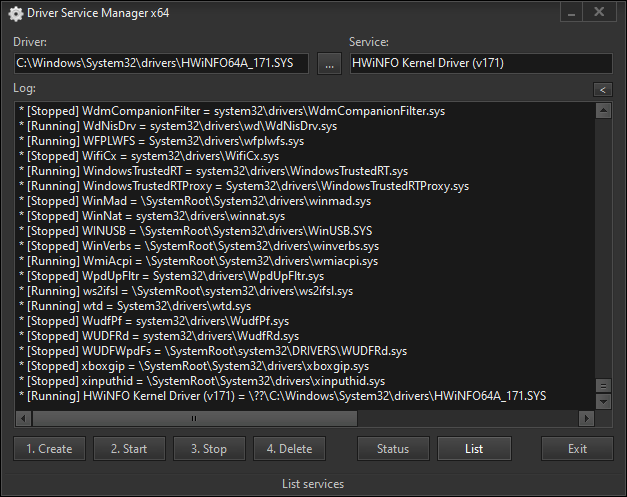
Task: Click the horizontal scrollbar thumb
Action: tap(194, 419)
